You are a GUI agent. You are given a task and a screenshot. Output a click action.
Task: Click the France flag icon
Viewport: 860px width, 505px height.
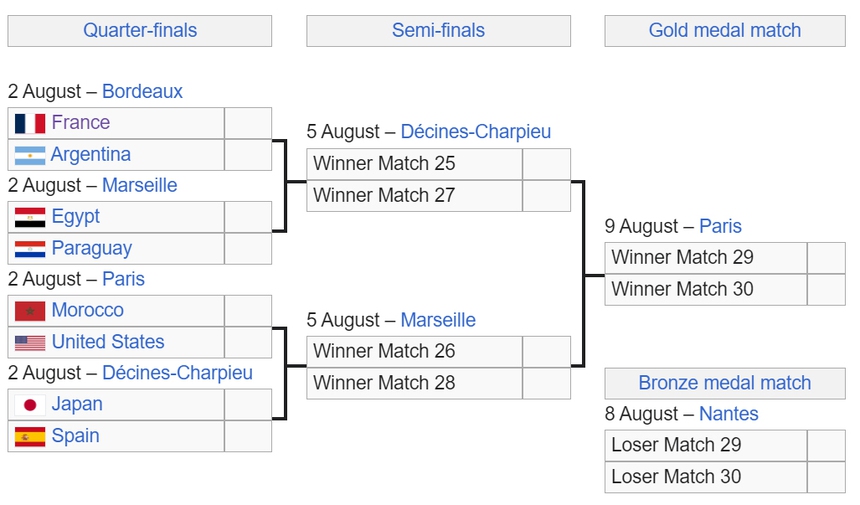tap(30, 123)
